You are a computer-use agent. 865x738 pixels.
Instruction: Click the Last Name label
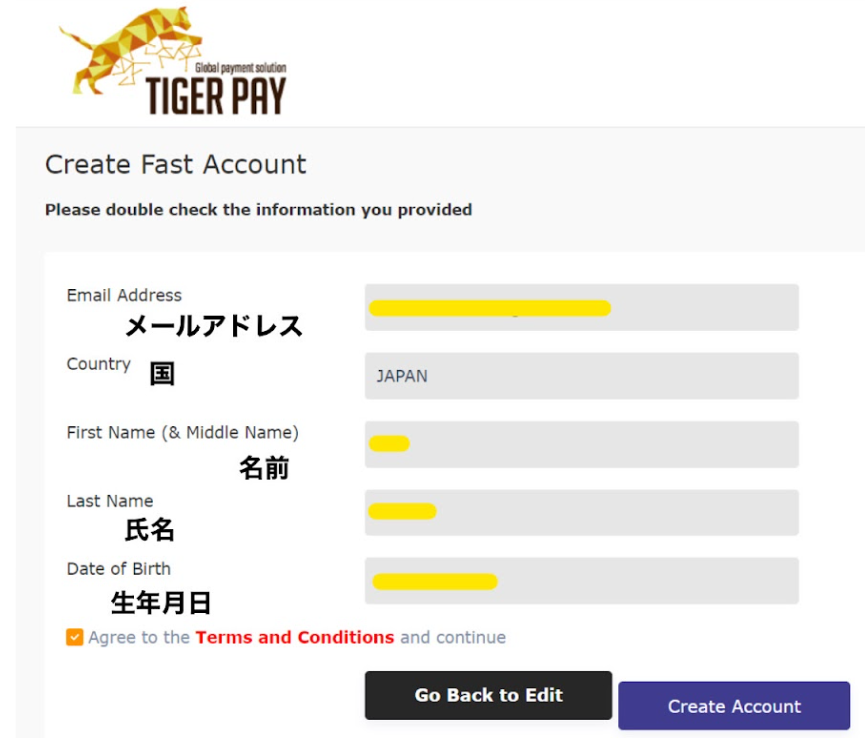coord(110,501)
